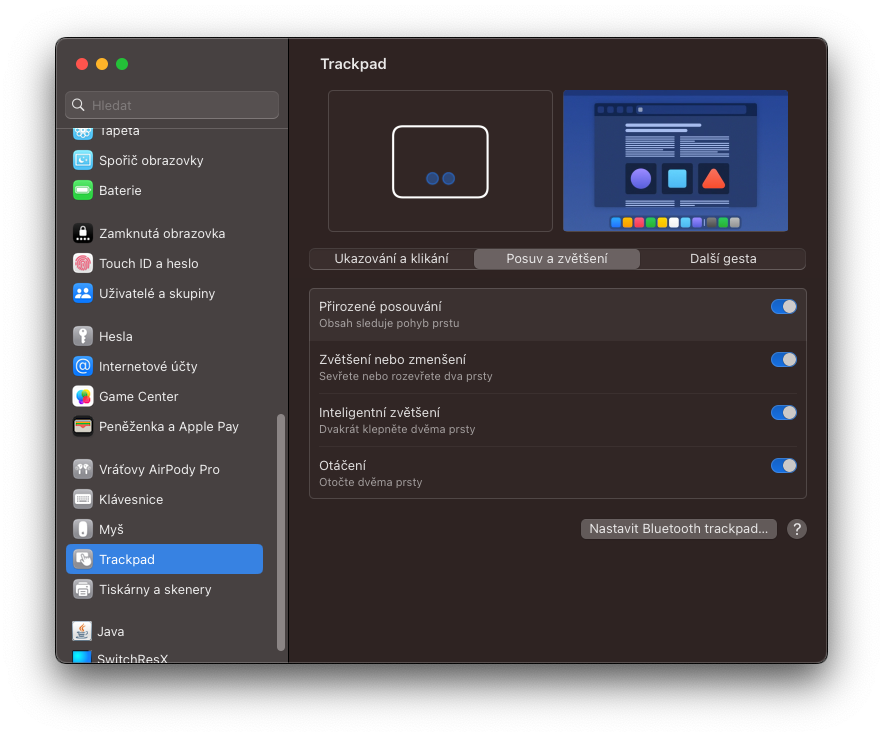The width and height of the screenshot is (883, 737).
Task: Click the Zamknutá obrazovka lock icon
Action: click(x=83, y=233)
